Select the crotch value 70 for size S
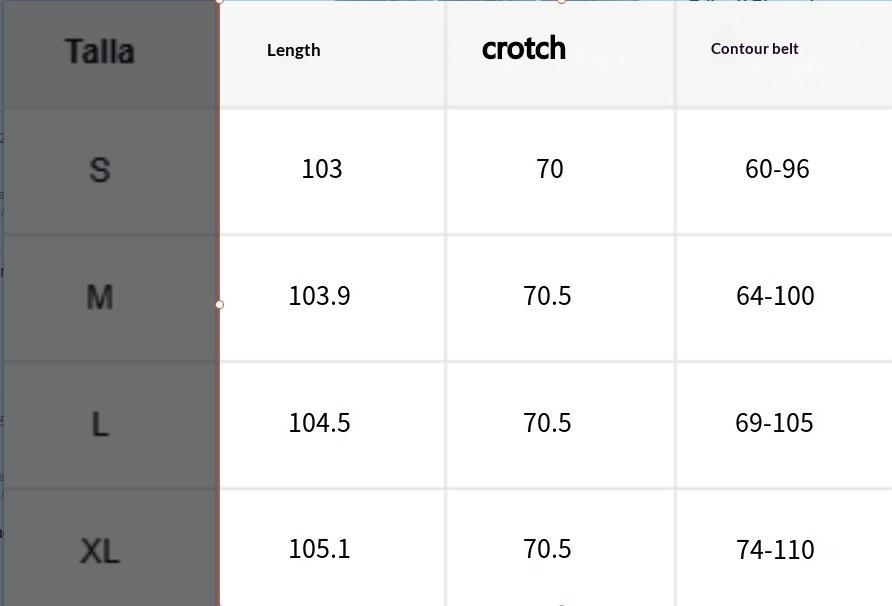Screen dimensions: 892x606 click(550, 169)
